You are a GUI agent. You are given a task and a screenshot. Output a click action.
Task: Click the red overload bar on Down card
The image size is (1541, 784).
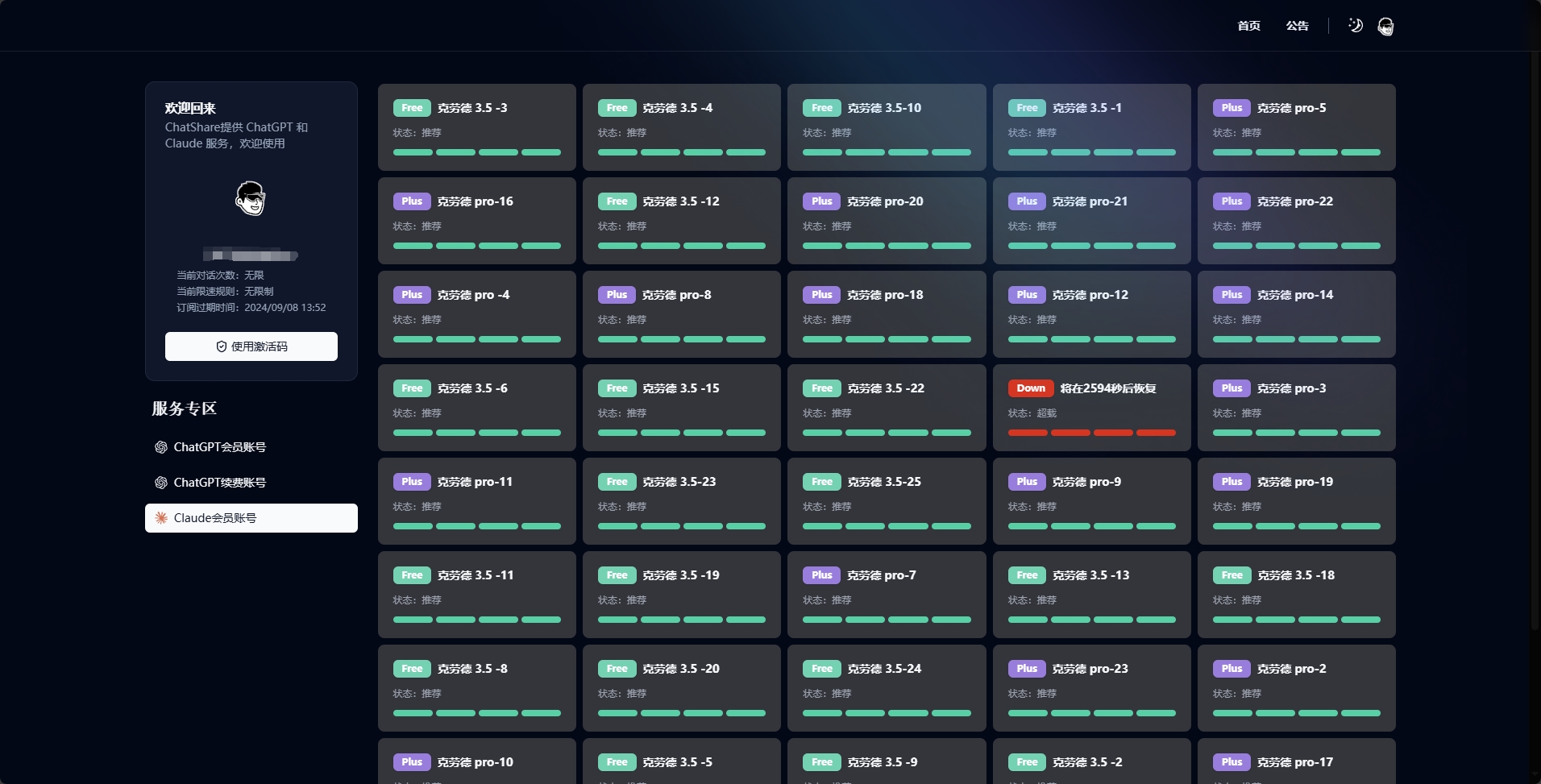tap(1092, 433)
